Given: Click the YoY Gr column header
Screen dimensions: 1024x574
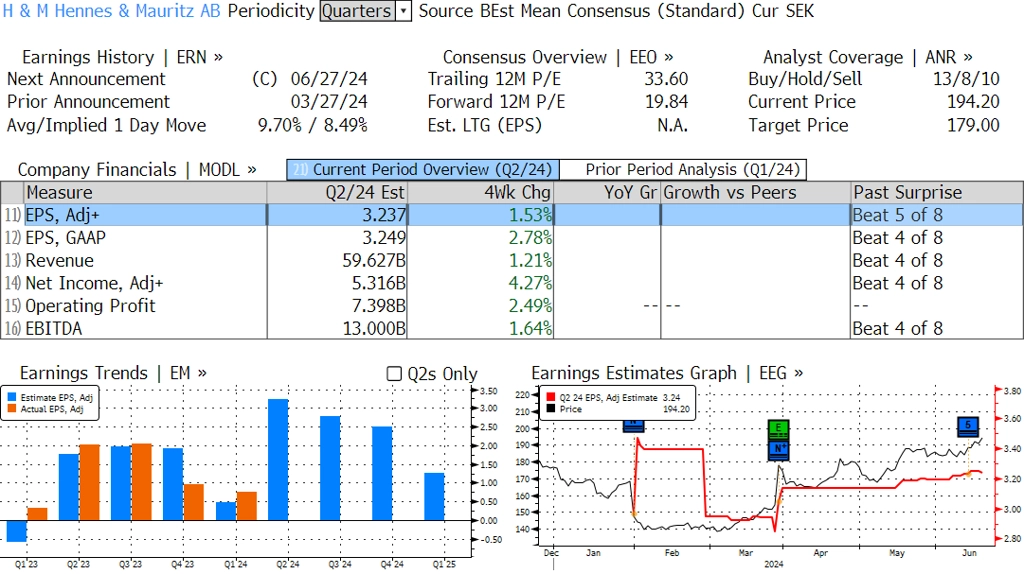Looking at the screenshot, I should coord(607,193).
